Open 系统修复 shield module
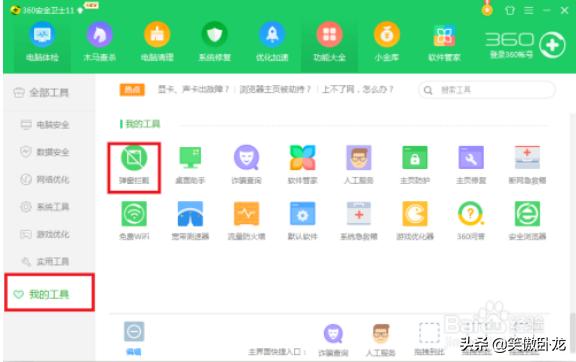This screenshot has height=362, width=576. [215, 42]
